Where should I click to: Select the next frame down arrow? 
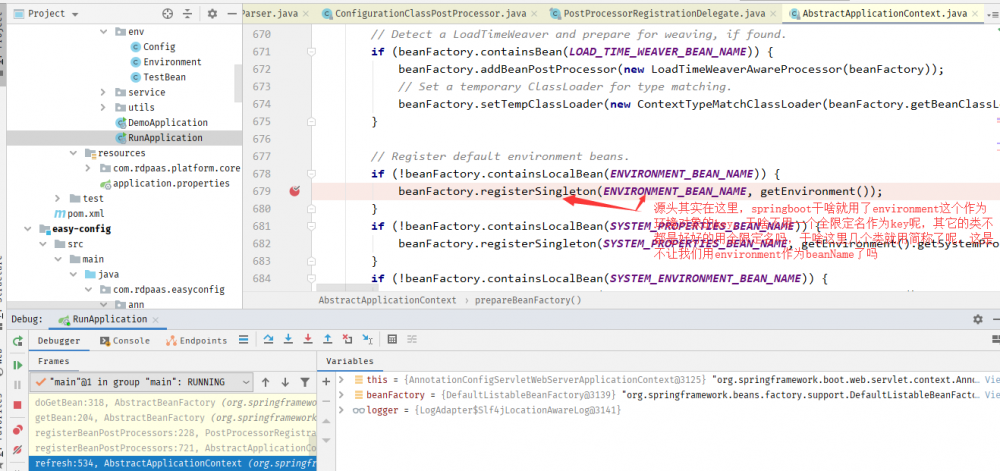click(x=285, y=382)
